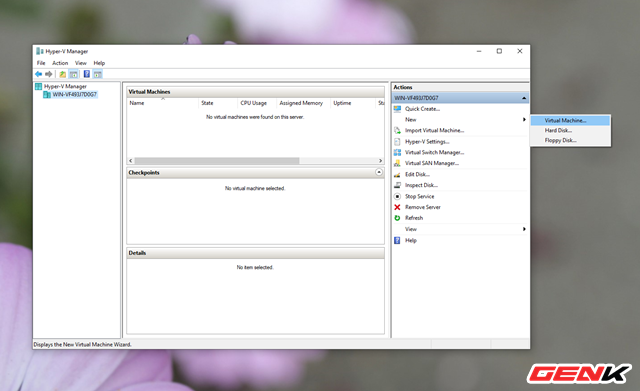Viewport: 640px width, 391px height.
Task: Click 'No item selected.' text
Action: (255, 267)
